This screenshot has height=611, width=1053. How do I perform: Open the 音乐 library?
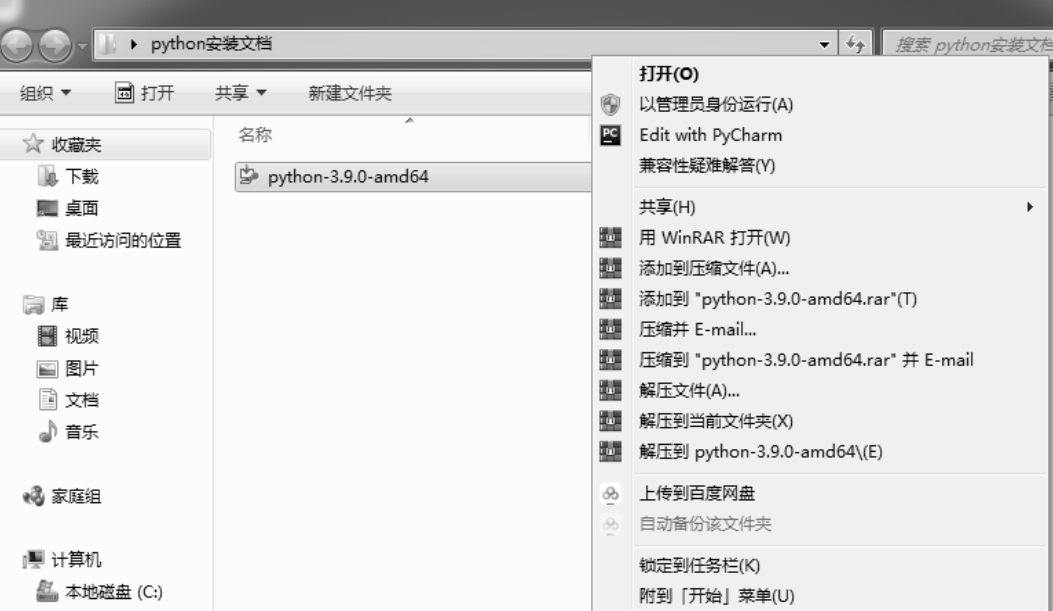(x=82, y=432)
